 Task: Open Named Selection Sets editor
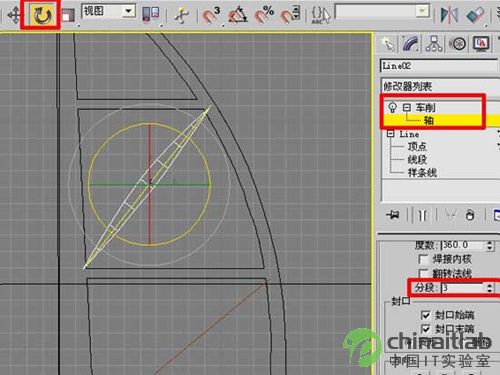pyautogui.click(x=321, y=15)
